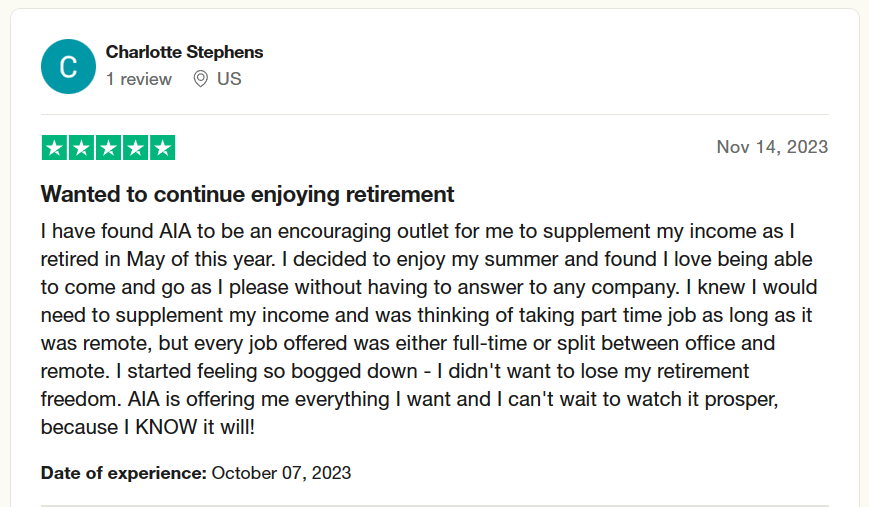Click the "Date of experience:" label
This screenshot has width=869, height=507.
[x=124, y=472]
